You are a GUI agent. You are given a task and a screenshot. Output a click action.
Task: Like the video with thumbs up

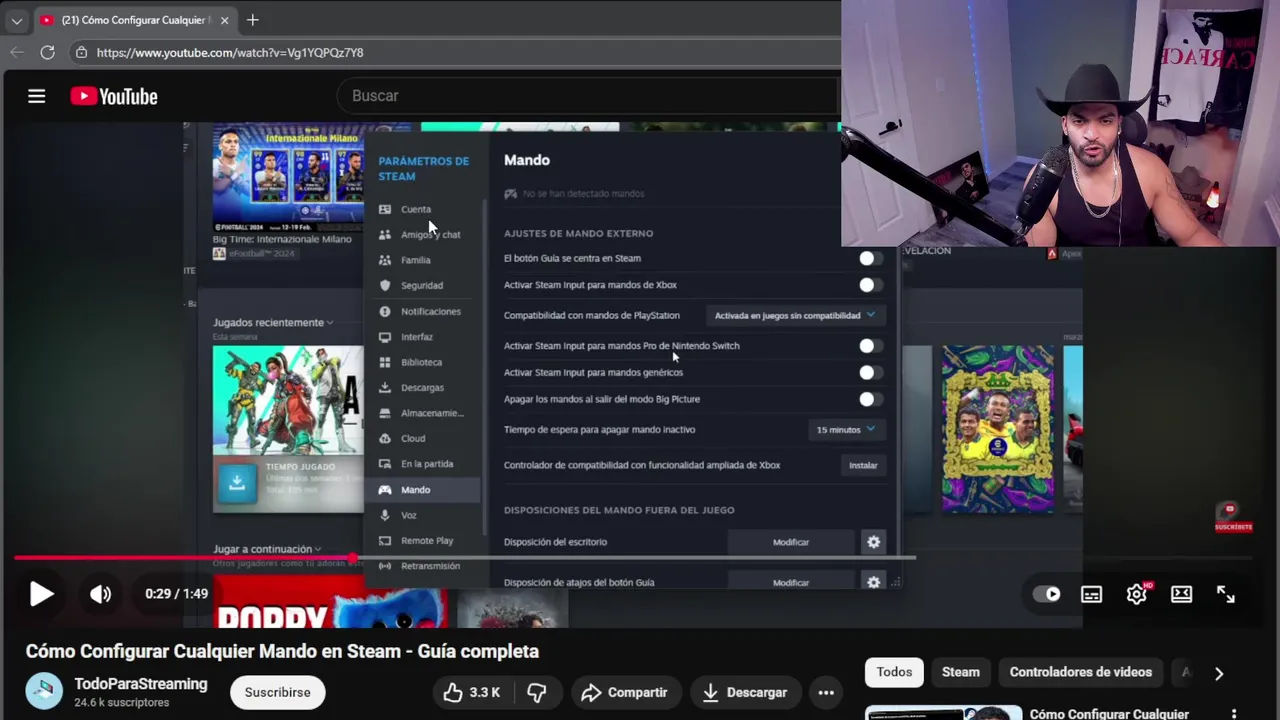[471, 692]
